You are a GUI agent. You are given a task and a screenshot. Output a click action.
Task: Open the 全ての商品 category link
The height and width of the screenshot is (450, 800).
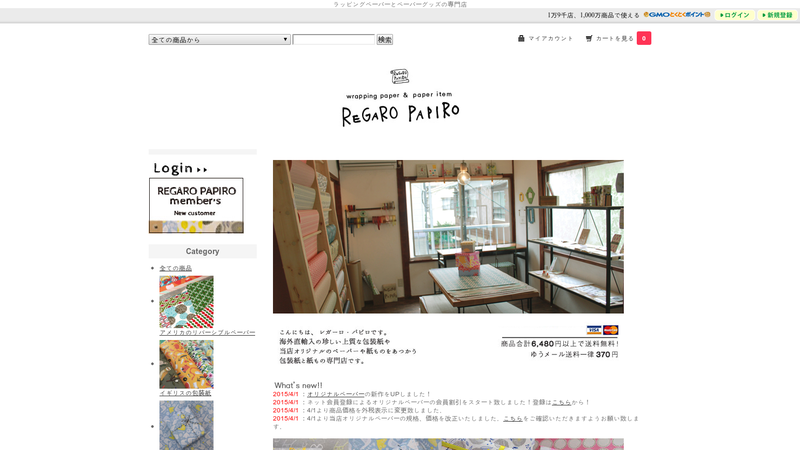point(176,268)
